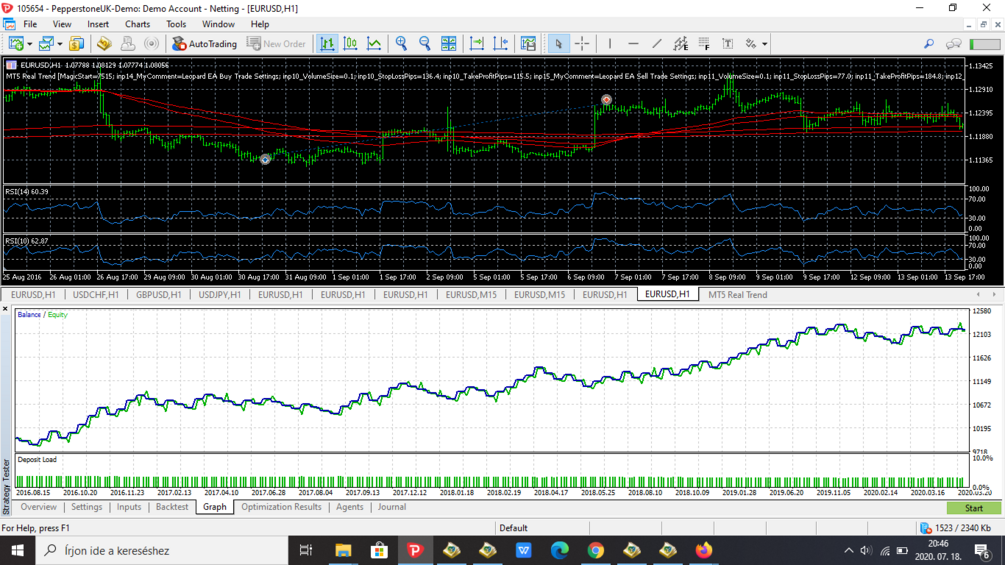The width and height of the screenshot is (1005, 565).
Task: Switch chart to bar chart view
Action: (x=327, y=44)
